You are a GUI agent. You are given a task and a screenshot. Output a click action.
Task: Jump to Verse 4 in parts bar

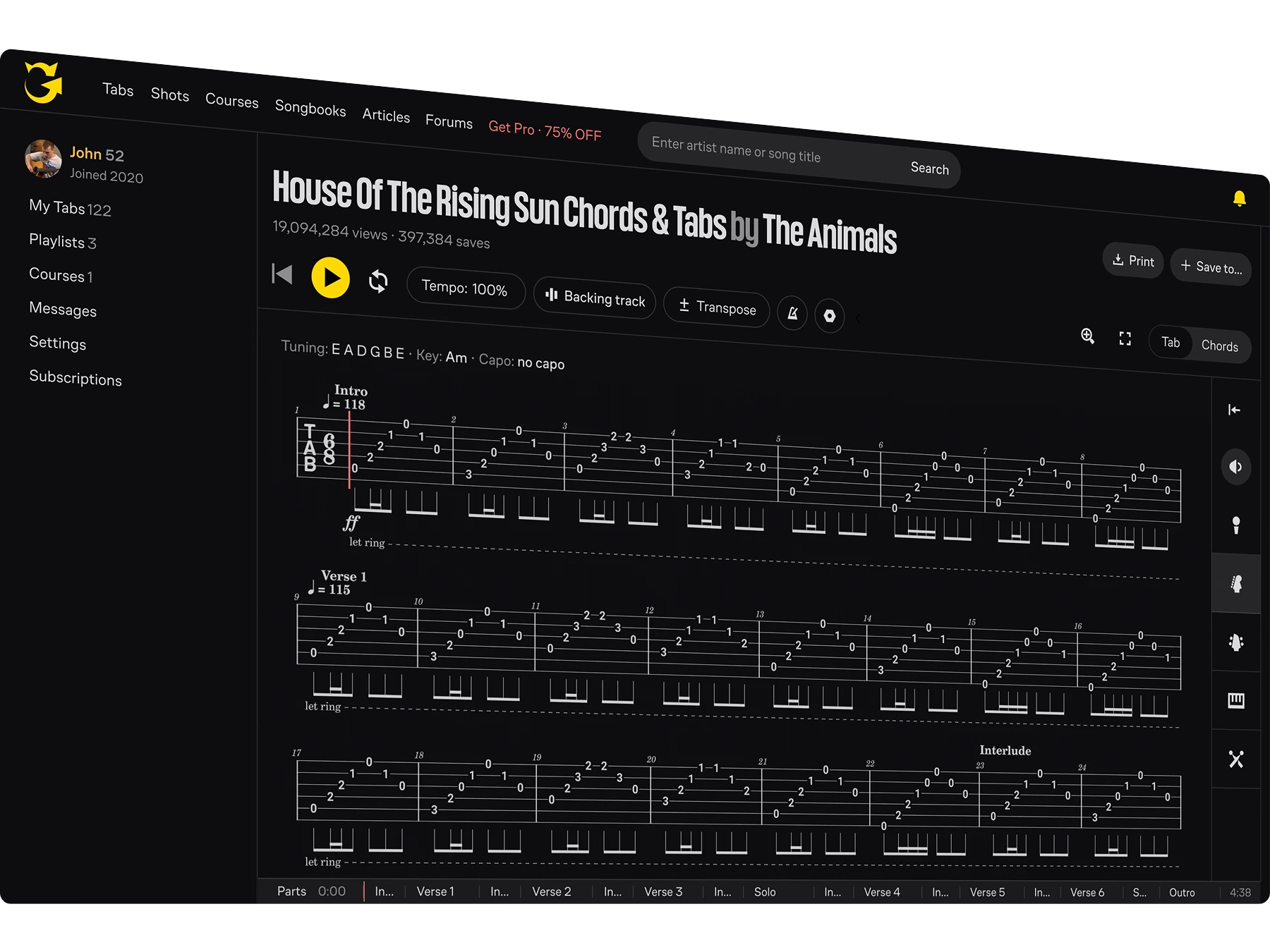[882, 892]
